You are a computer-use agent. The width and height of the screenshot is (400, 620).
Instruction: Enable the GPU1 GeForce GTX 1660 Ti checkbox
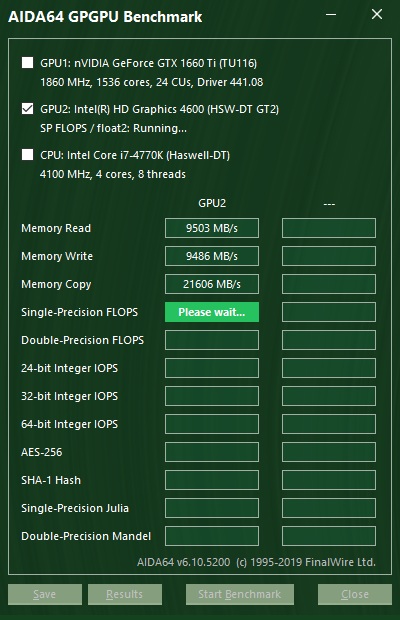coord(27,62)
